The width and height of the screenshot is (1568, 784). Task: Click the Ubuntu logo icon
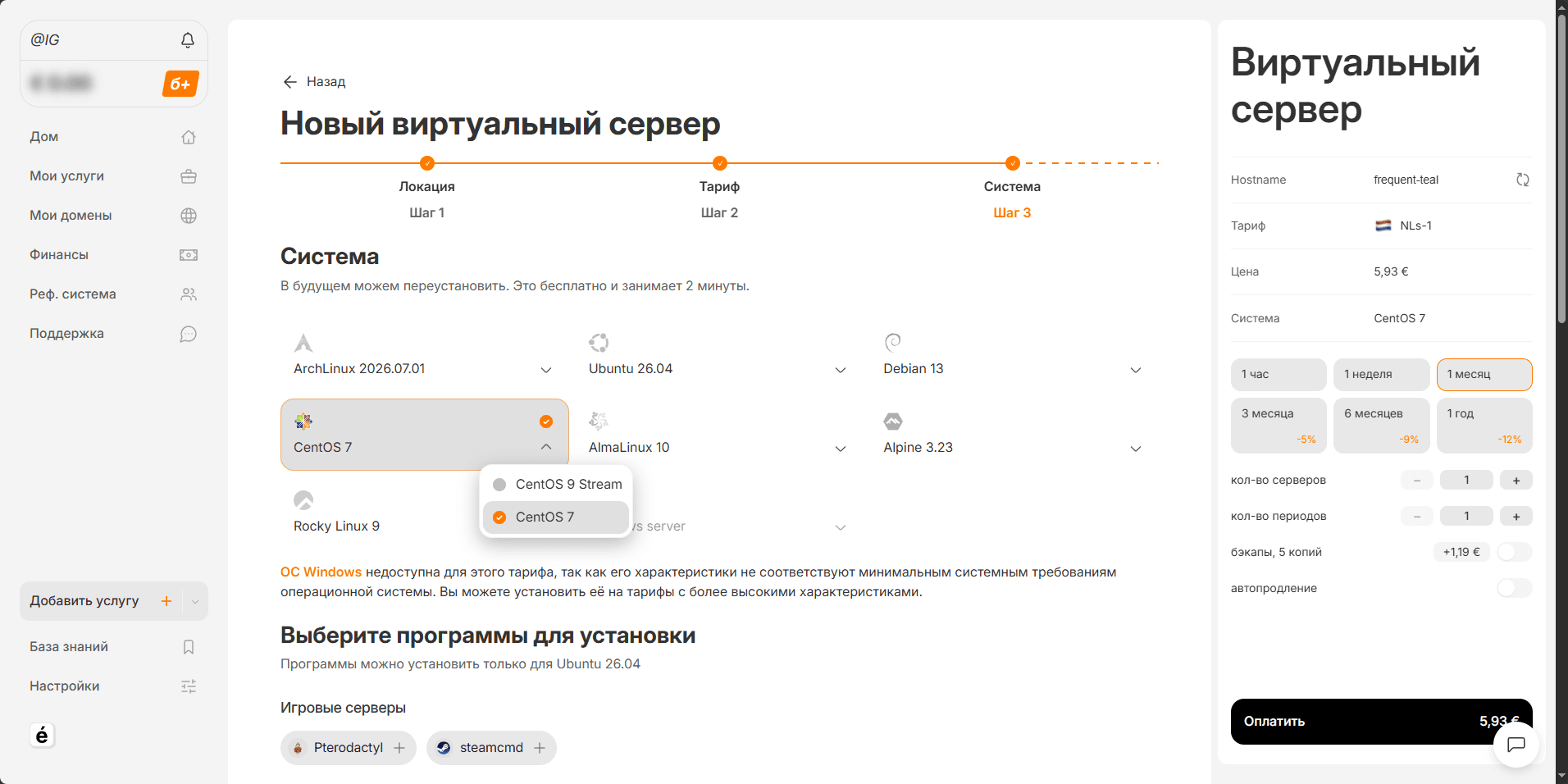599,343
